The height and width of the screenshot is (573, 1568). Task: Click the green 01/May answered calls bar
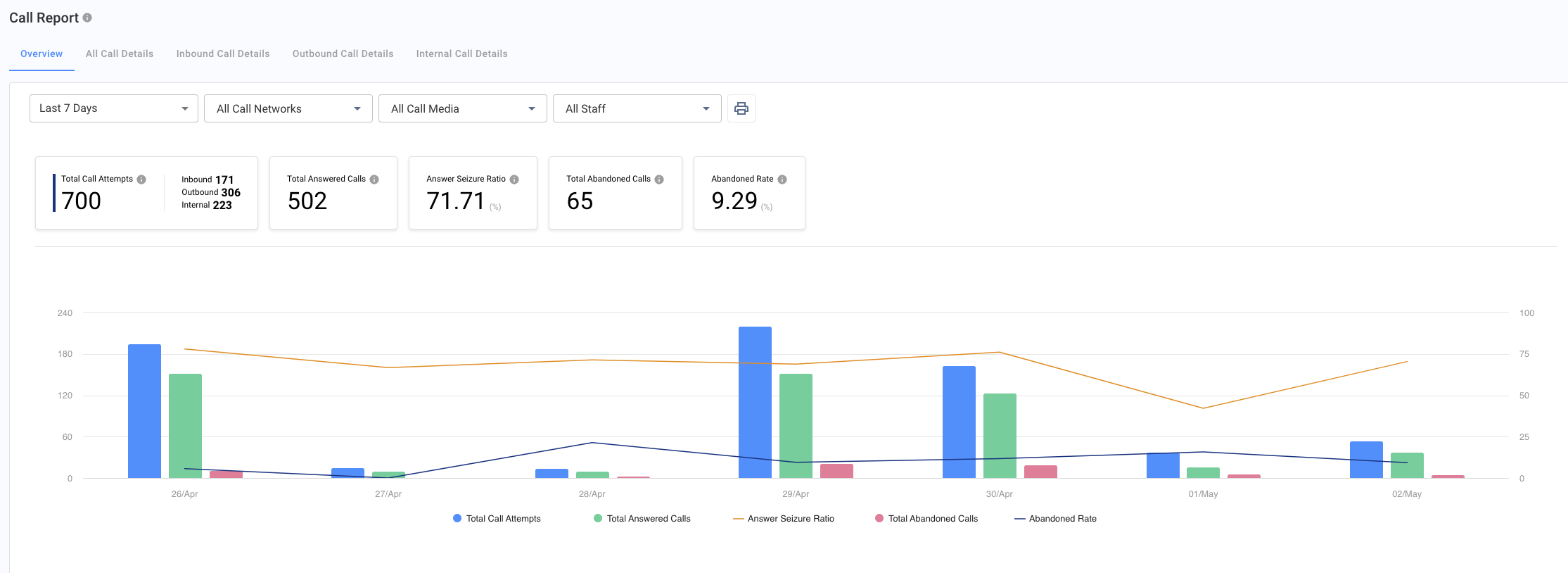pos(1203,473)
